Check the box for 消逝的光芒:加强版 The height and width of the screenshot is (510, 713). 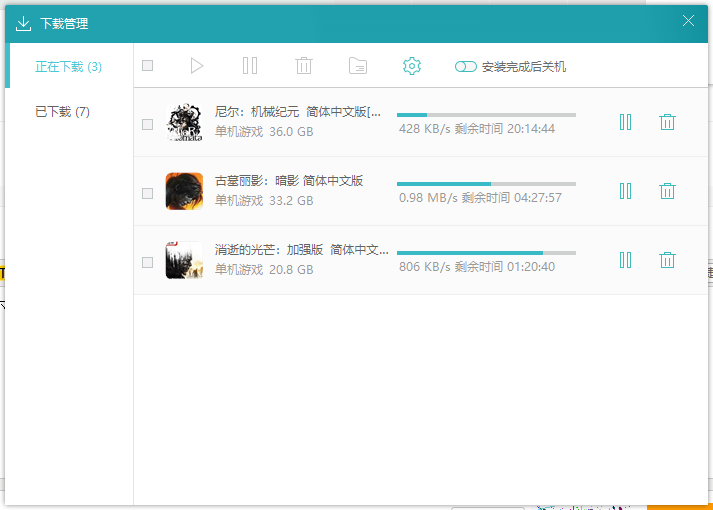coord(147,263)
